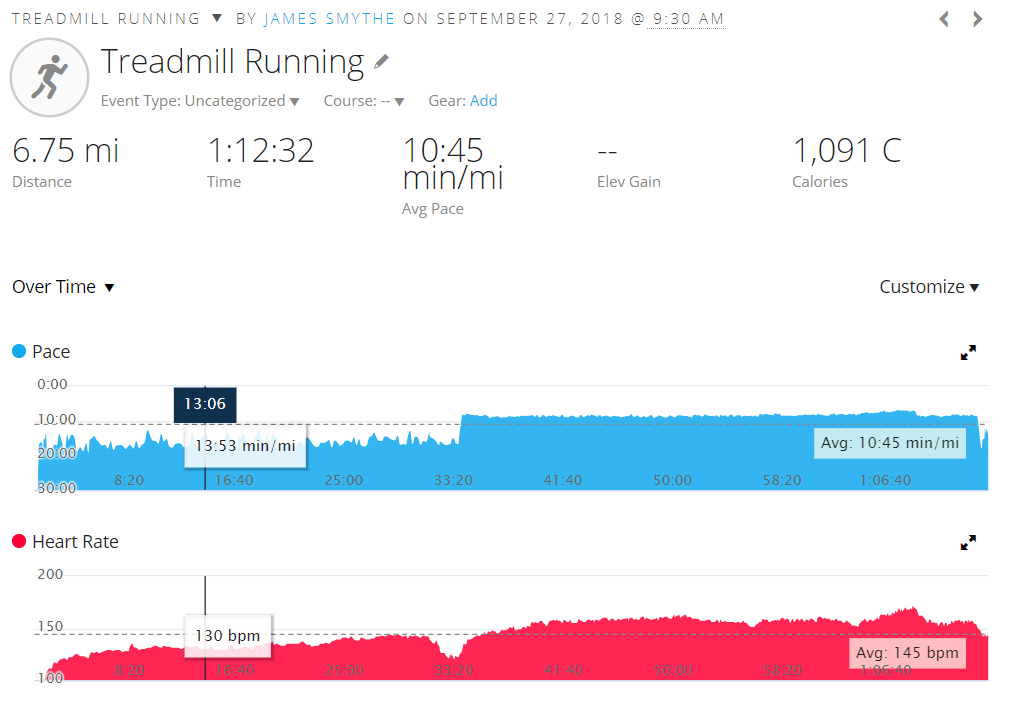Go to next activity with right arrow

tap(978, 19)
